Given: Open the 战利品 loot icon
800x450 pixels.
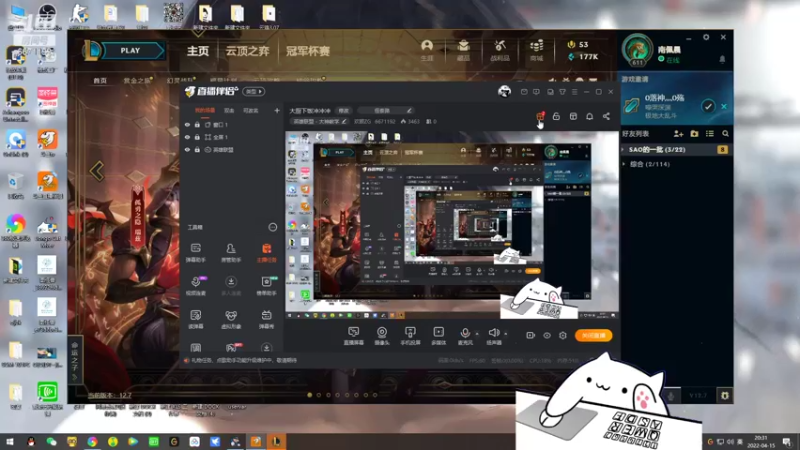Looking at the screenshot, I should 500,51.
